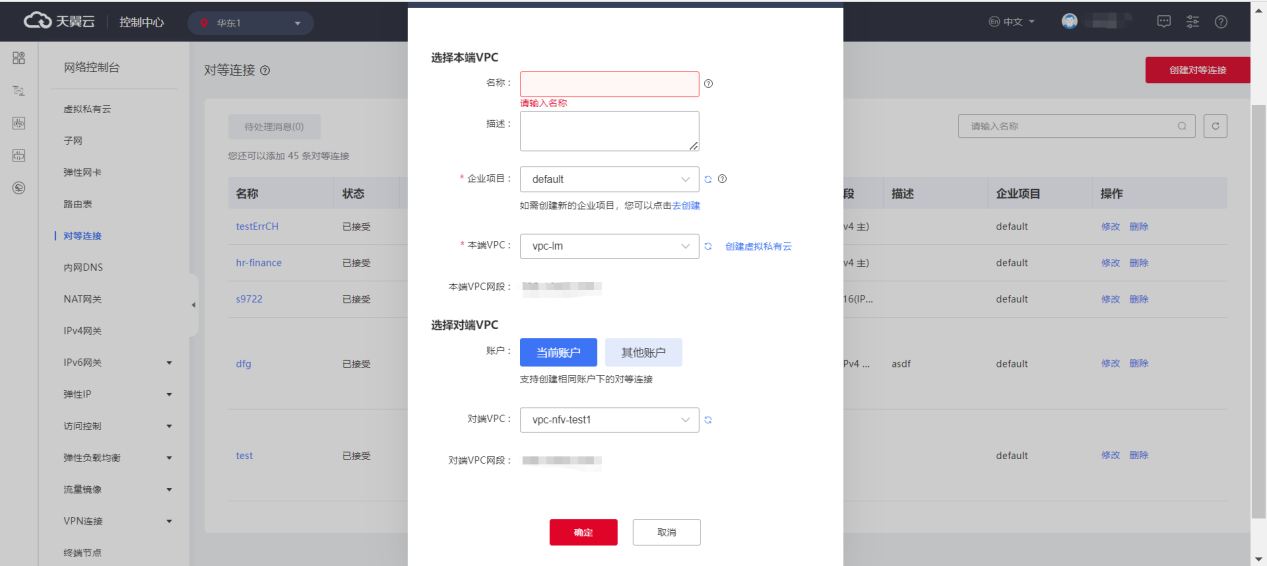The width and height of the screenshot is (1267, 566).
Task: Open 子网 in sidebar
Action: point(73,141)
